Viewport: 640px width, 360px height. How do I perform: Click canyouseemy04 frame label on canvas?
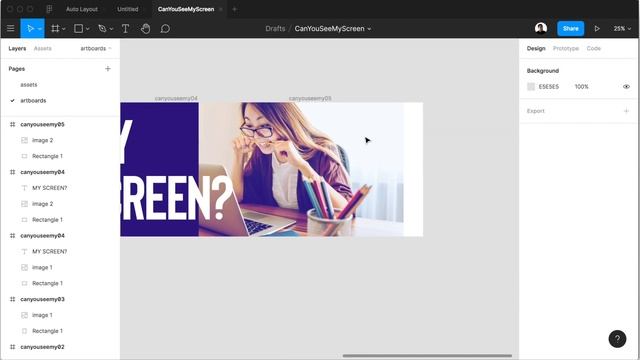point(176,98)
